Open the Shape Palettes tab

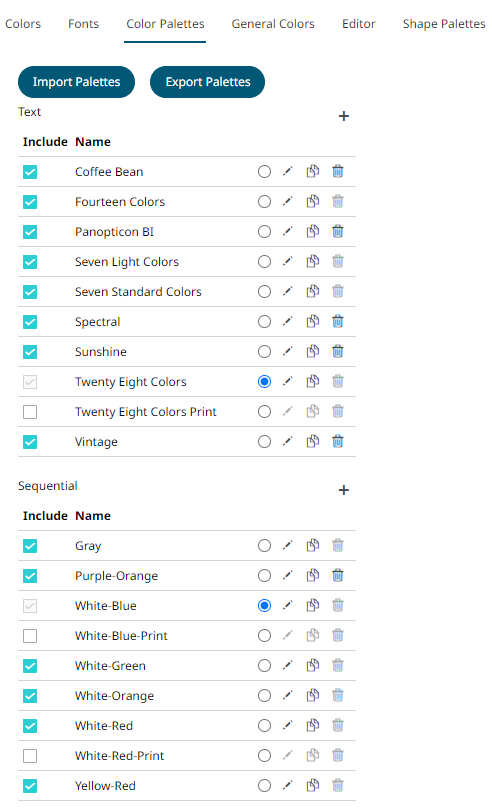(x=444, y=24)
